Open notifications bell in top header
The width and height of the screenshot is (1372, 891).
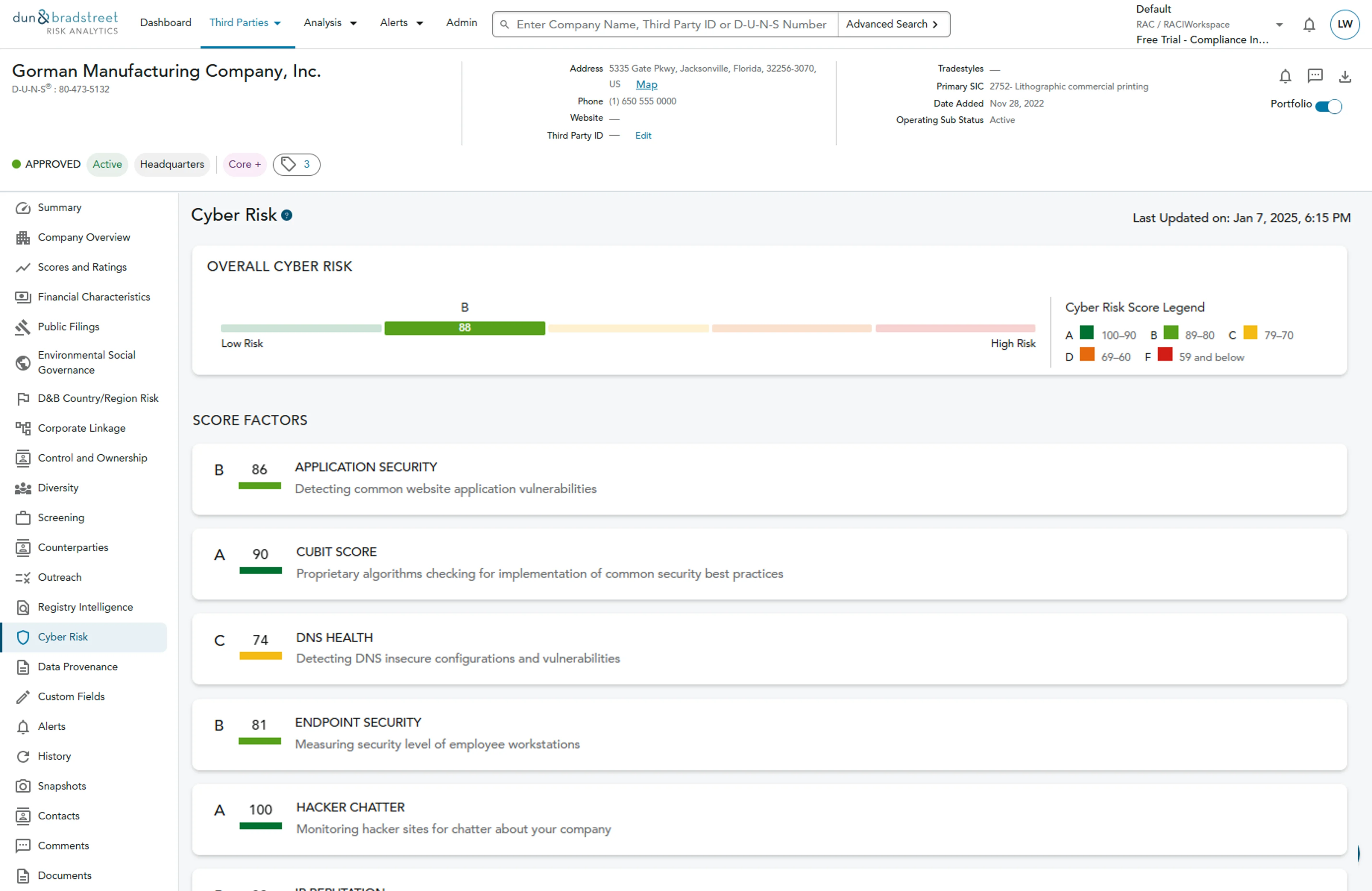(x=1309, y=25)
